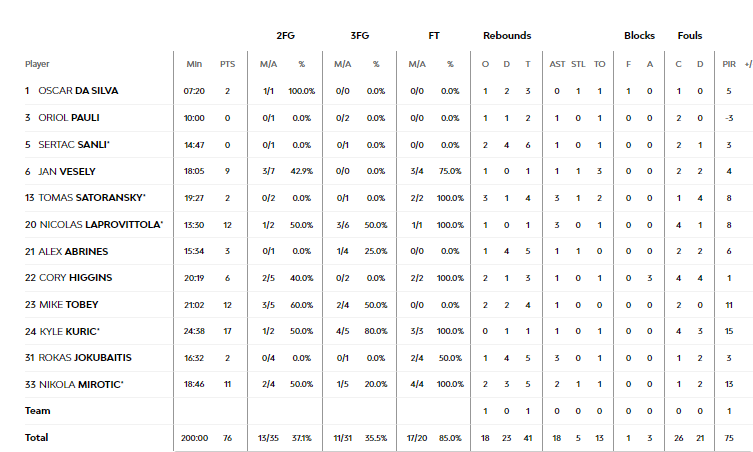Click Tomas Satoransky name
753x452 pixels.
tap(92, 197)
